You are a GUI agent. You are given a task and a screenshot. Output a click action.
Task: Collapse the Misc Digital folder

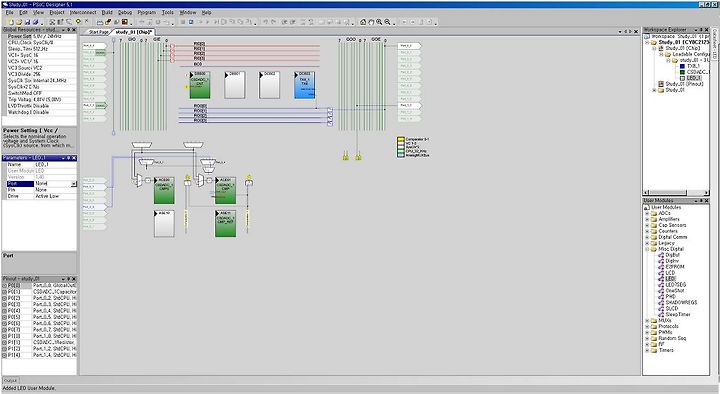(x=647, y=249)
